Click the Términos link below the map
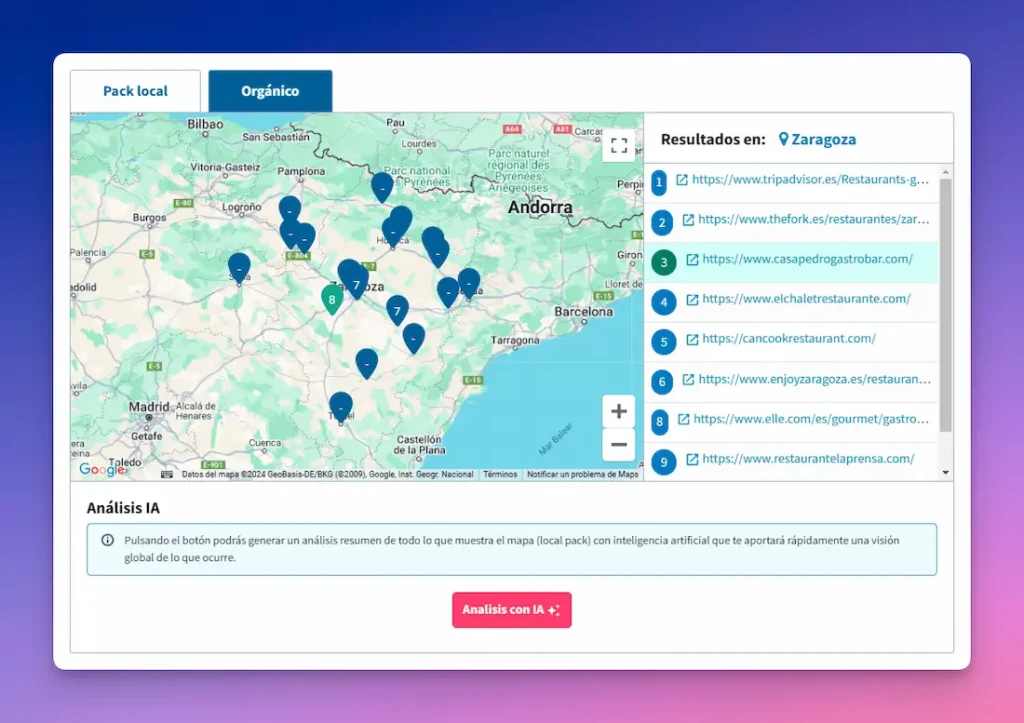Screen dimensions: 1024x723 pos(499,474)
